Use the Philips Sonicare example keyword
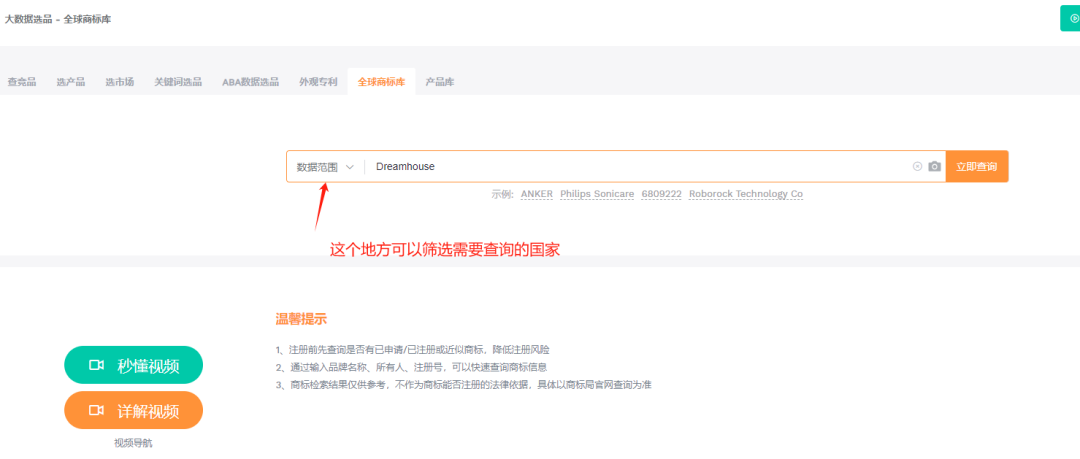This screenshot has width=1080, height=459. point(597,194)
